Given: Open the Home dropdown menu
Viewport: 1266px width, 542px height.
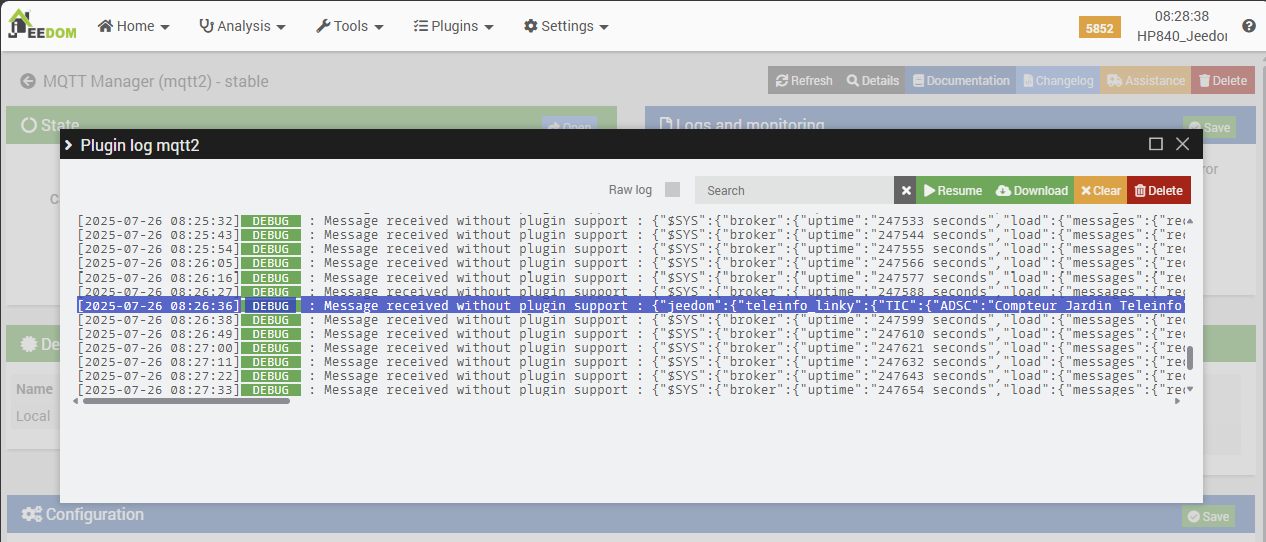Looking at the screenshot, I should (x=133, y=26).
